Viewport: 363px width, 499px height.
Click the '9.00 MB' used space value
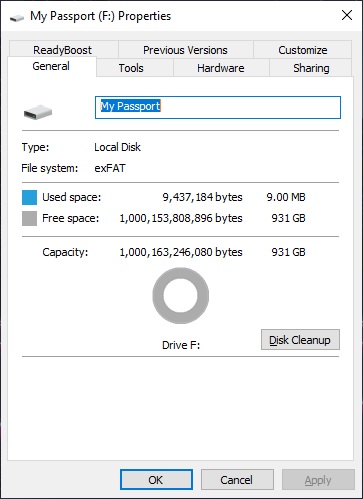click(x=286, y=197)
